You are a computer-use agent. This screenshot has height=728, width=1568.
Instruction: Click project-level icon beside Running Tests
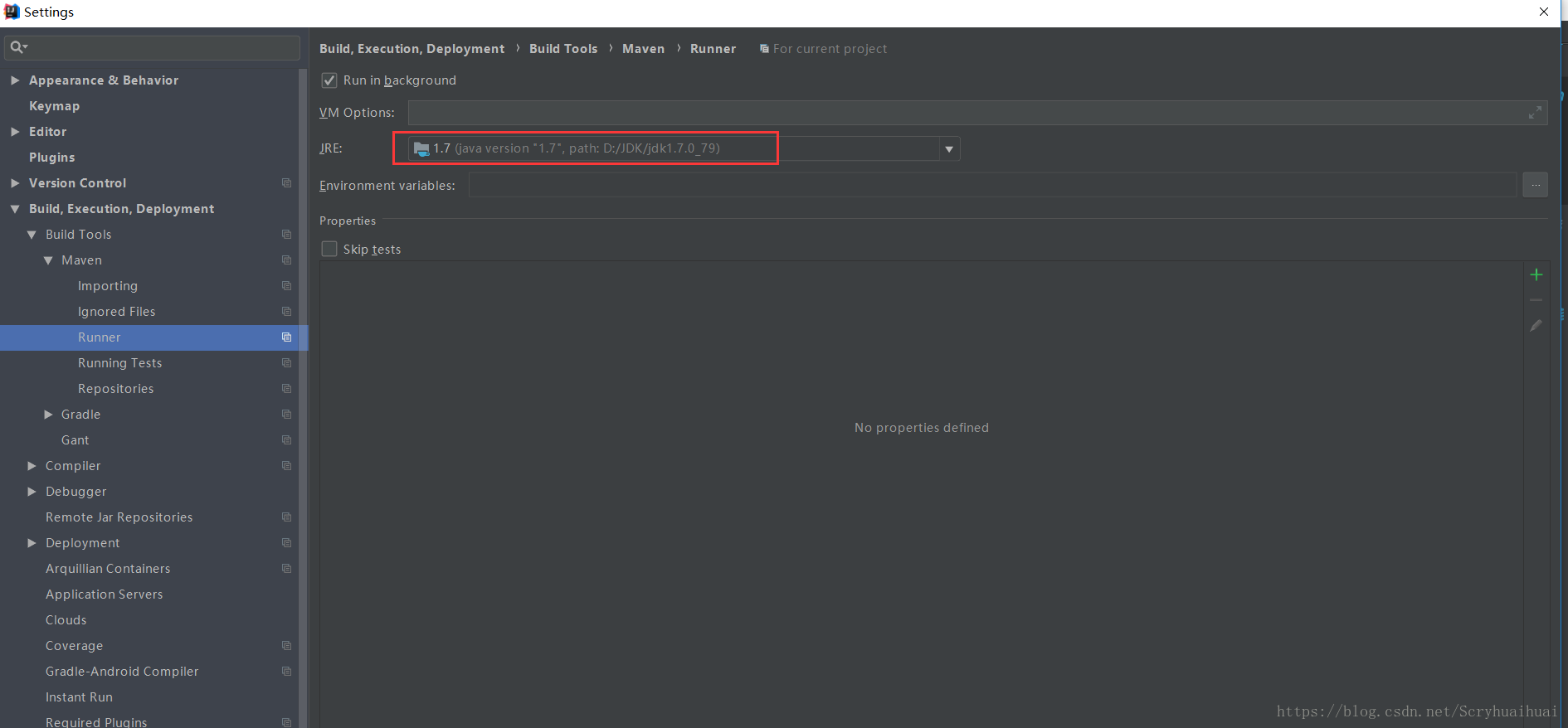click(x=286, y=363)
